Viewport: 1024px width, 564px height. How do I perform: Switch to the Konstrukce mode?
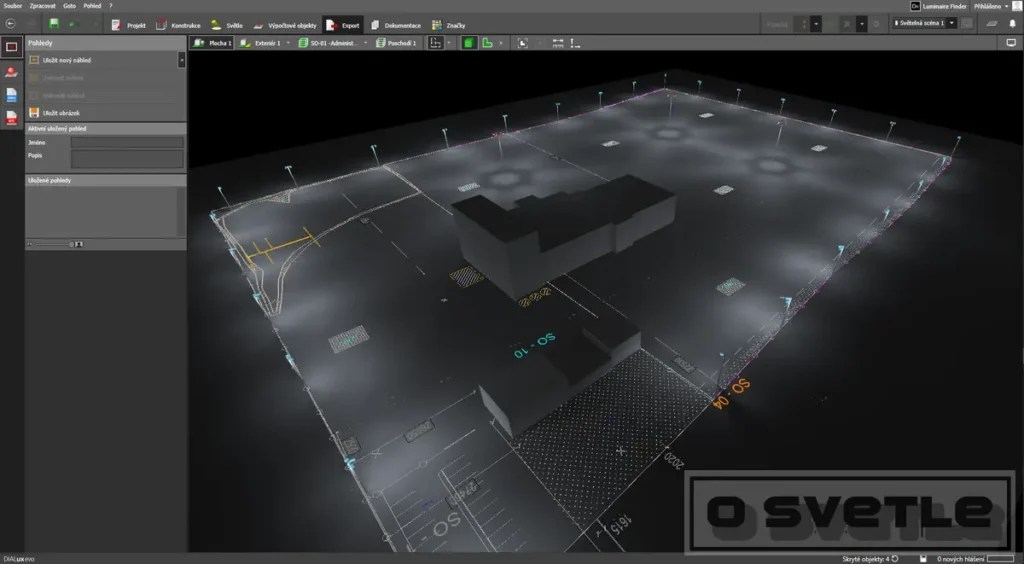point(178,25)
